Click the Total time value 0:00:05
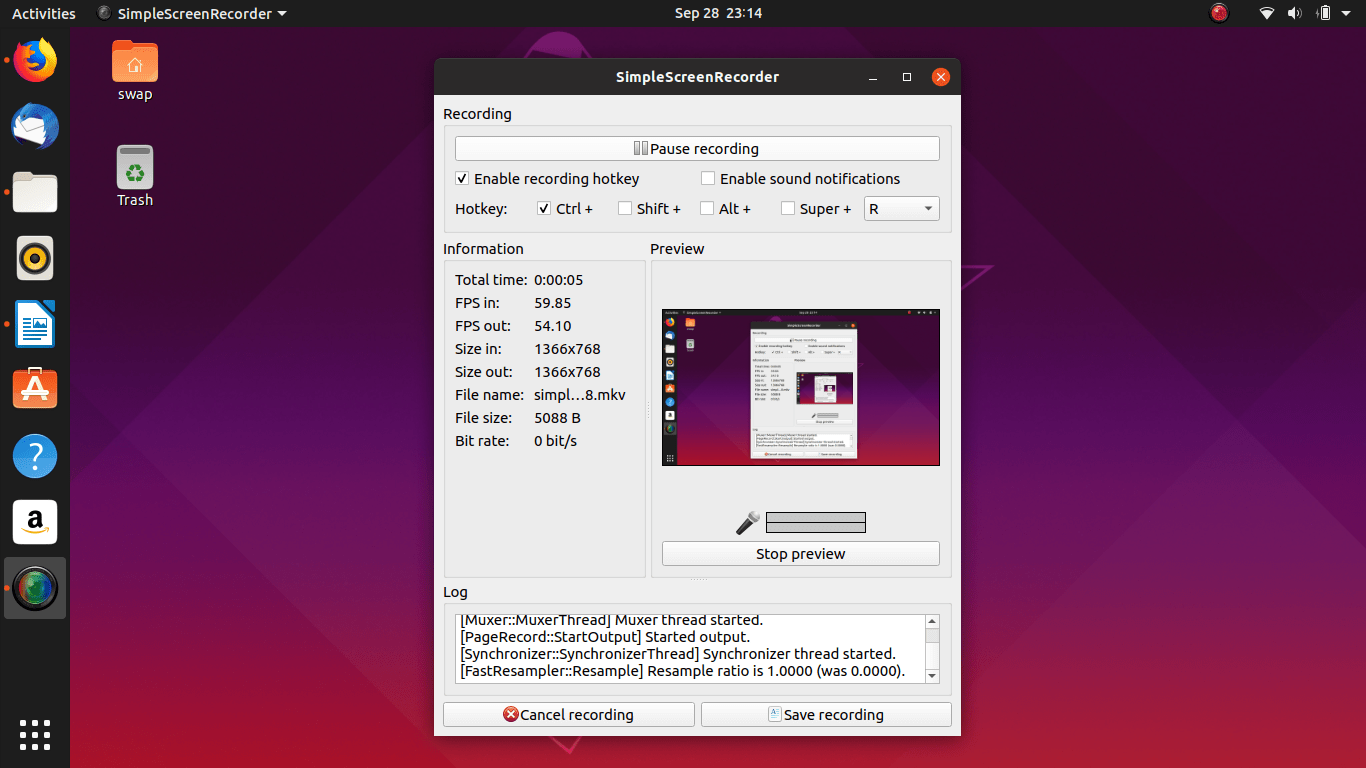 (x=558, y=280)
